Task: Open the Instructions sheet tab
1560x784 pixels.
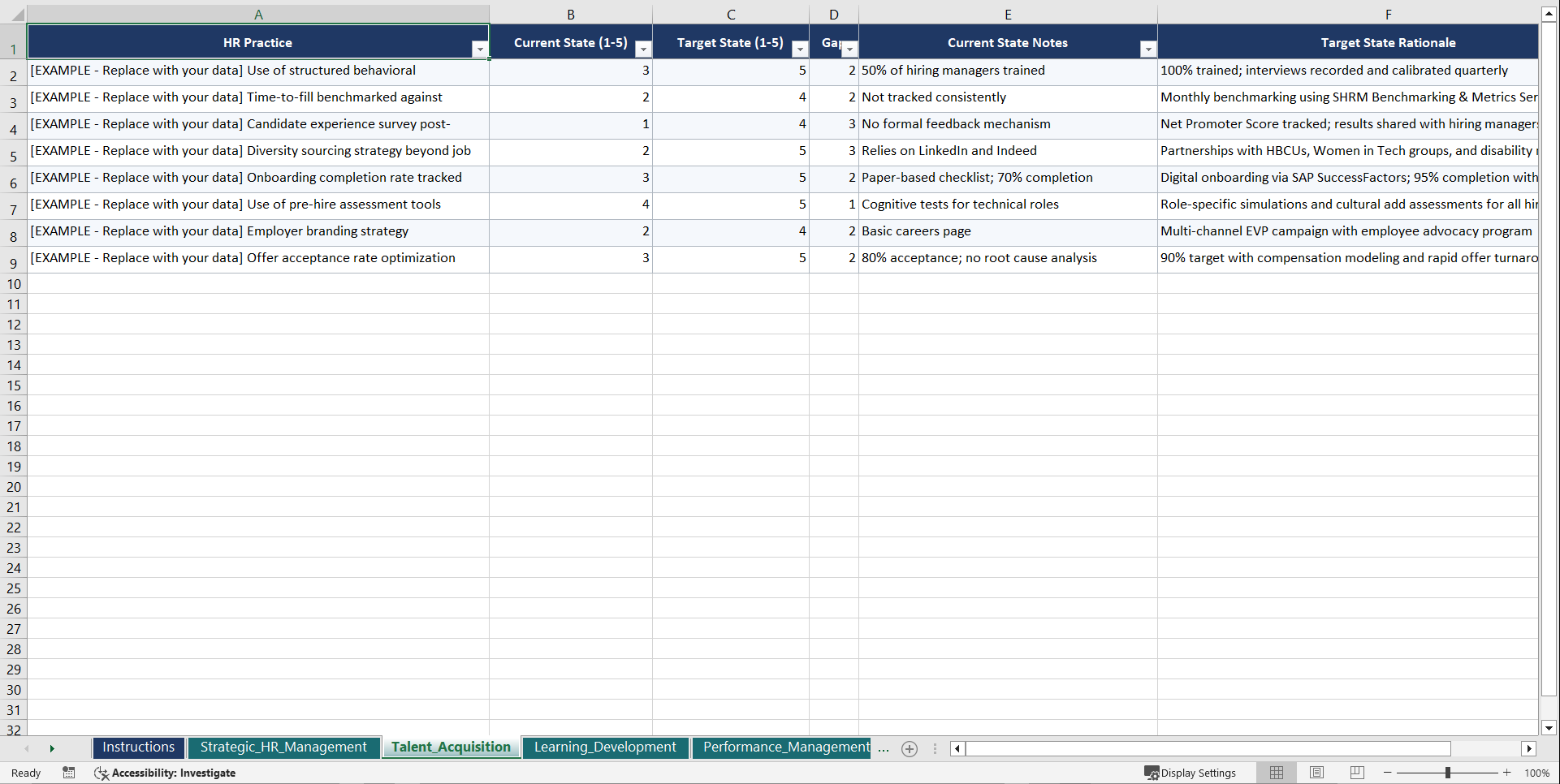Action: pyautogui.click(x=138, y=747)
